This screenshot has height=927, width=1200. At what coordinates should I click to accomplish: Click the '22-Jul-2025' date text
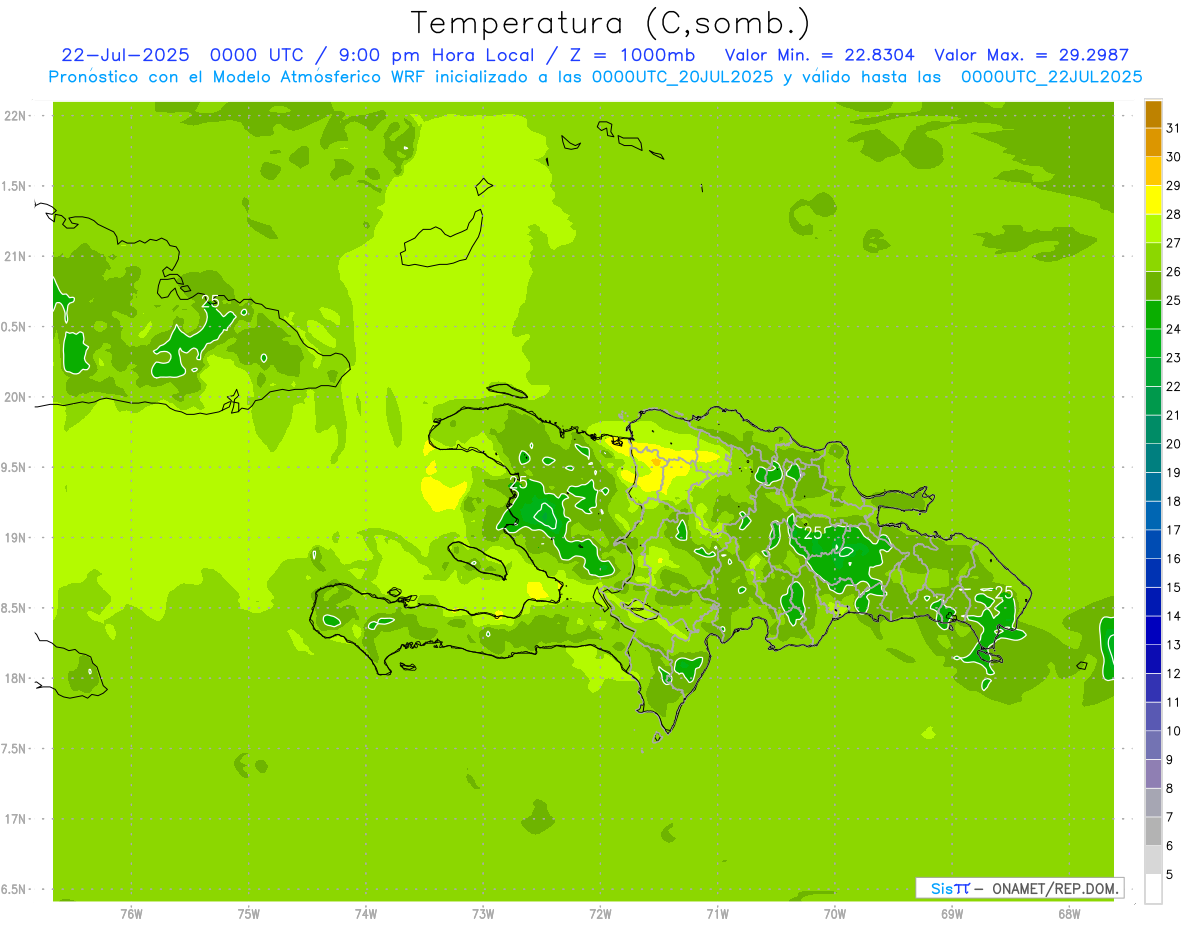point(125,55)
